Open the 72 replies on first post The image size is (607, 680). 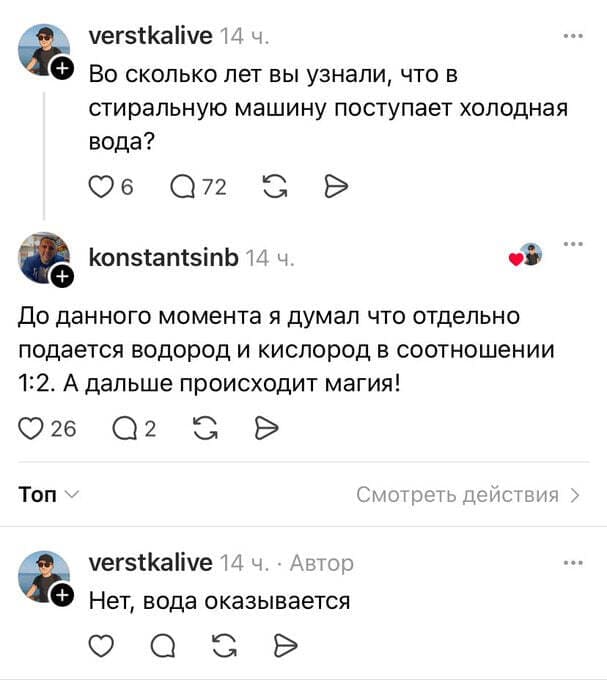point(184,186)
